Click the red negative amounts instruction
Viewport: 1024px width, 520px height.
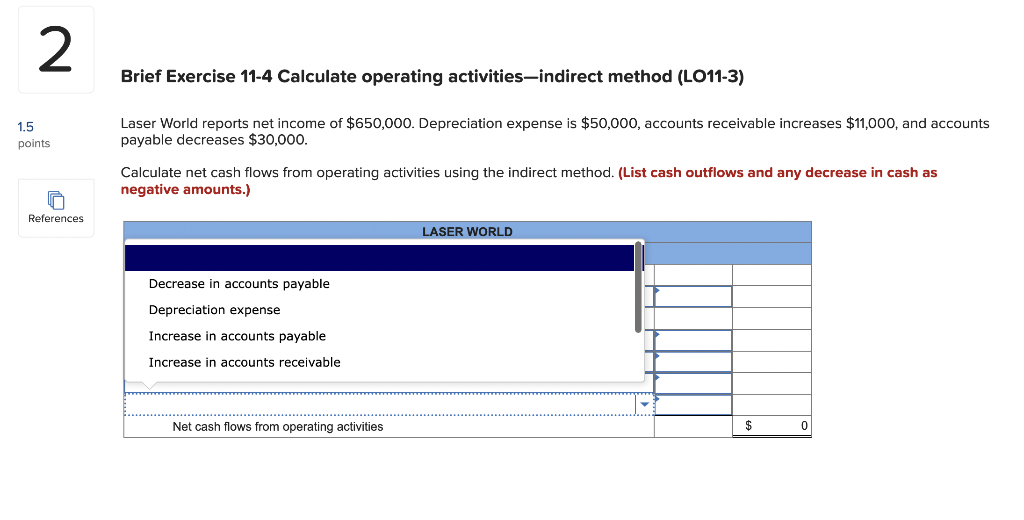click(x=529, y=181)
